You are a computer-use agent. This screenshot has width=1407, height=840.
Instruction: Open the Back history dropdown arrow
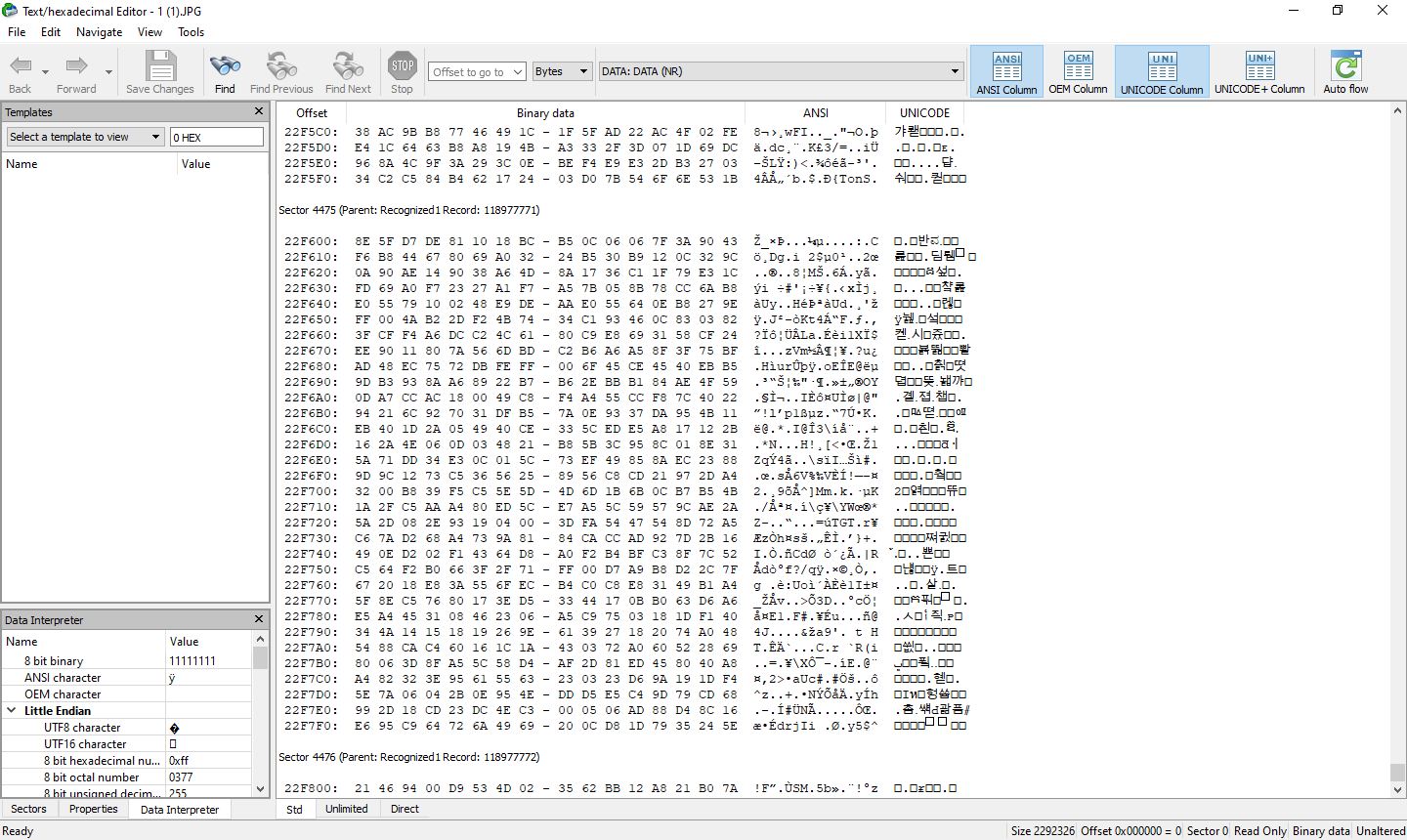[x=45, y=71]
